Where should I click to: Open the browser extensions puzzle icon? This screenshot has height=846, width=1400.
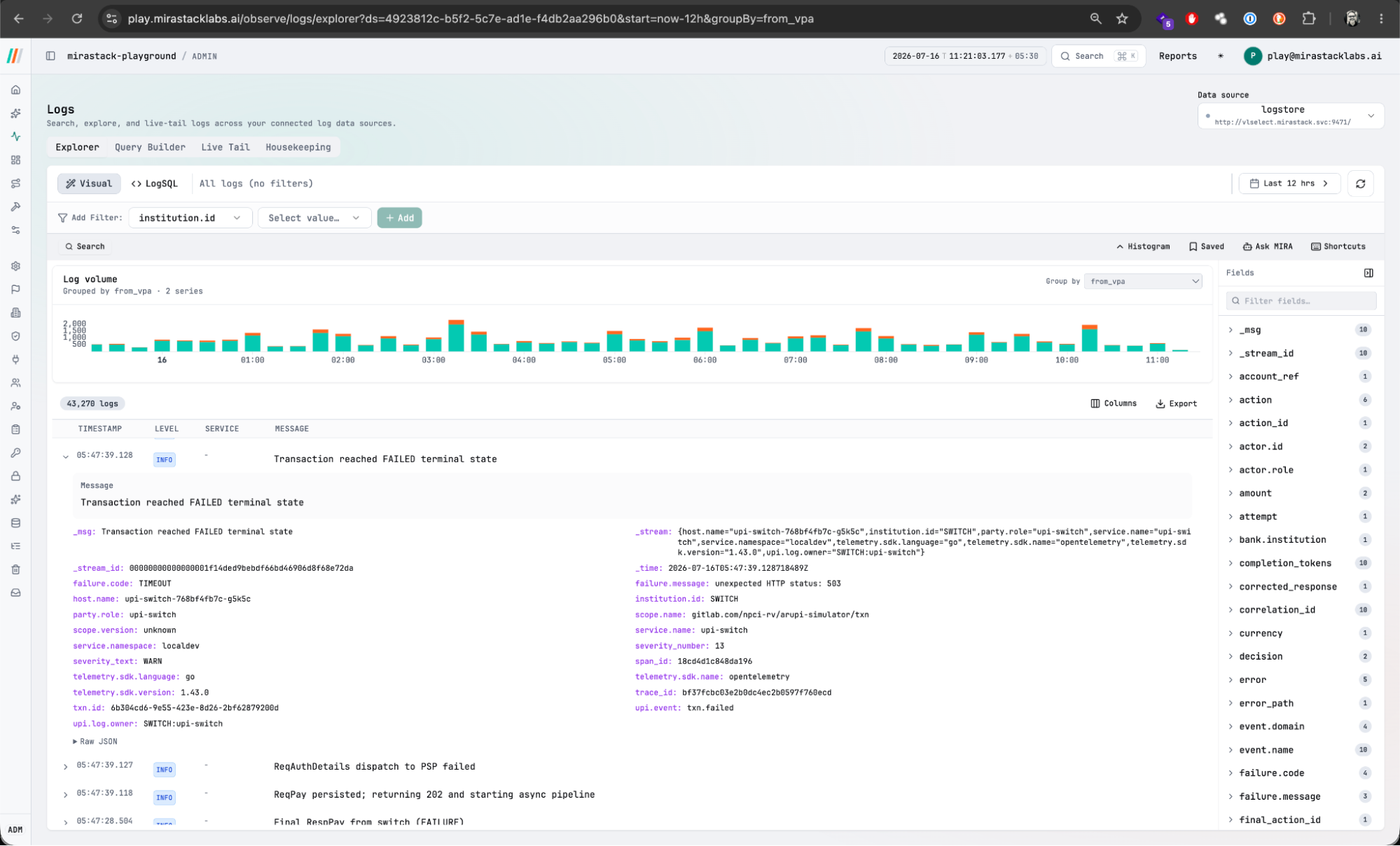(x=1308, y=19)
